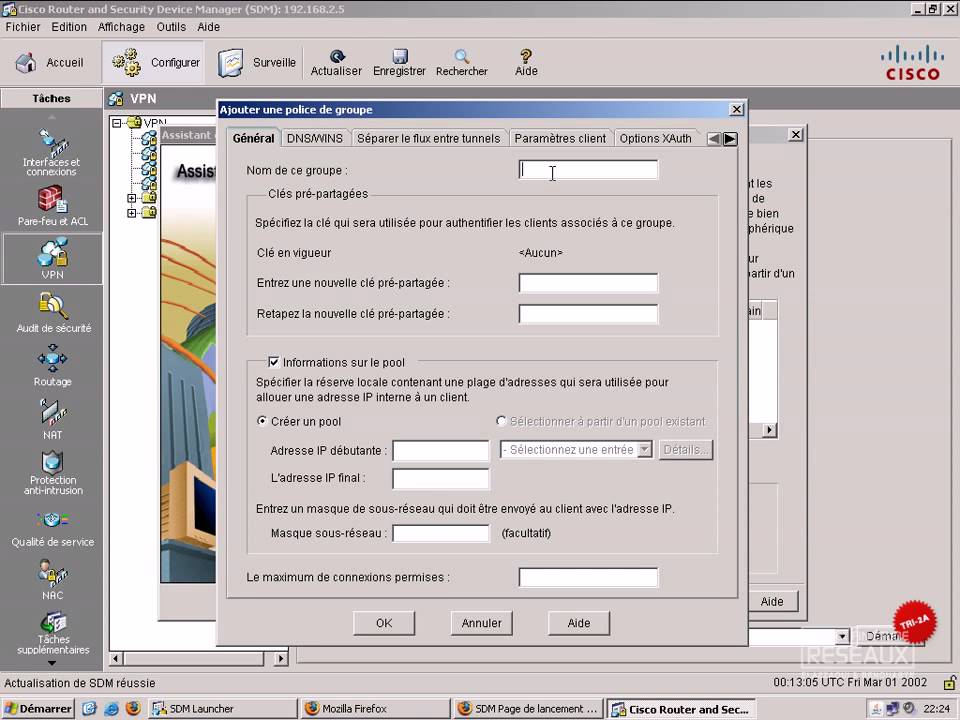
Task: Click the maximum de connexions field
Action: coord(588,577)
